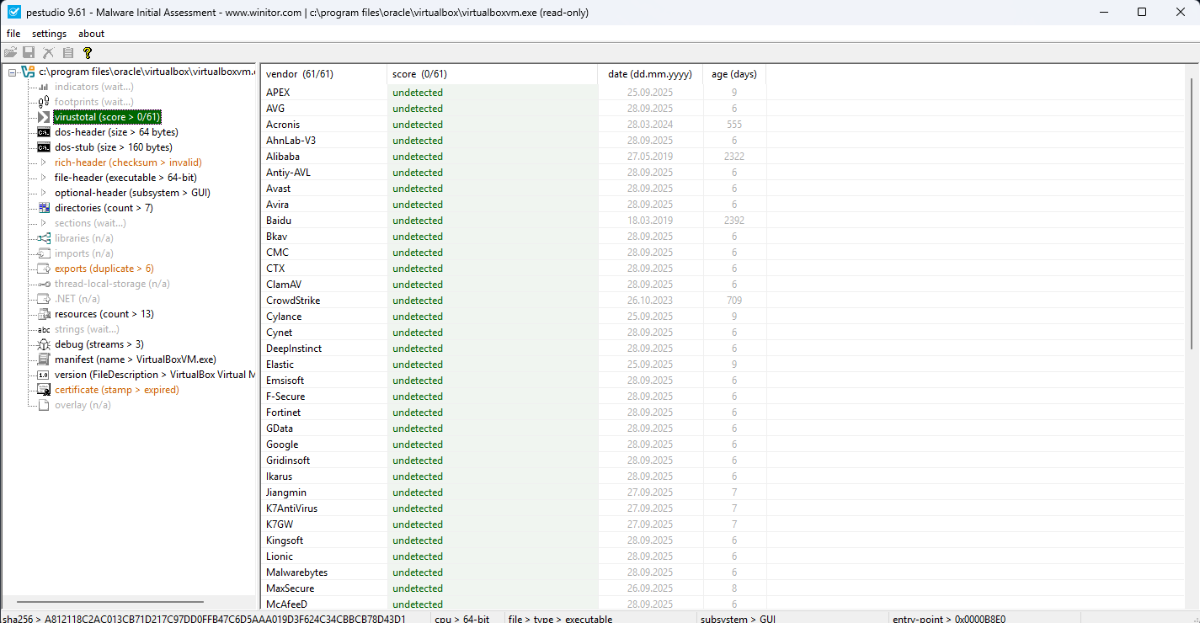Click the resources icon in tree
The image size is (1200, 623).
44,314
